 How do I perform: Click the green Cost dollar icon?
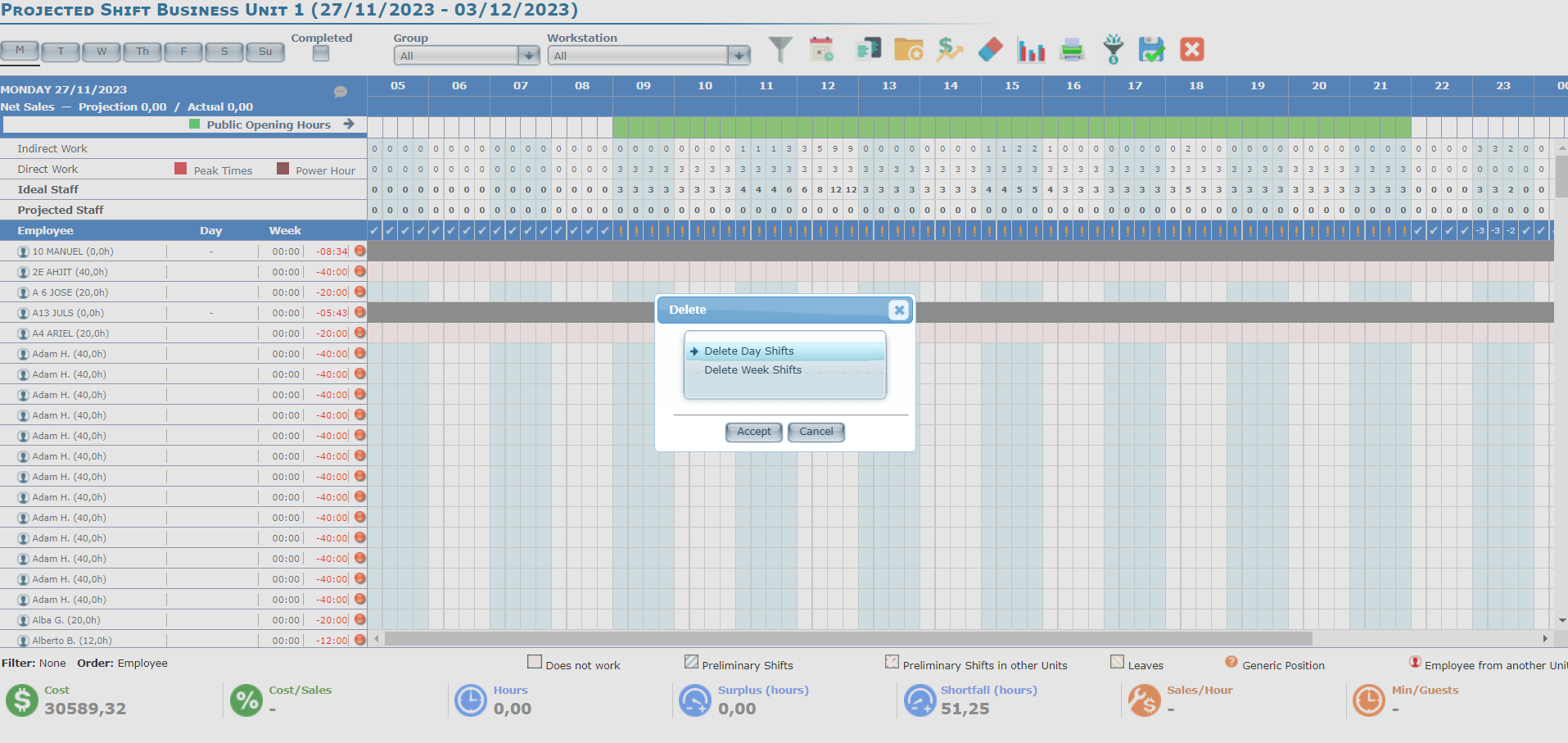22,700
